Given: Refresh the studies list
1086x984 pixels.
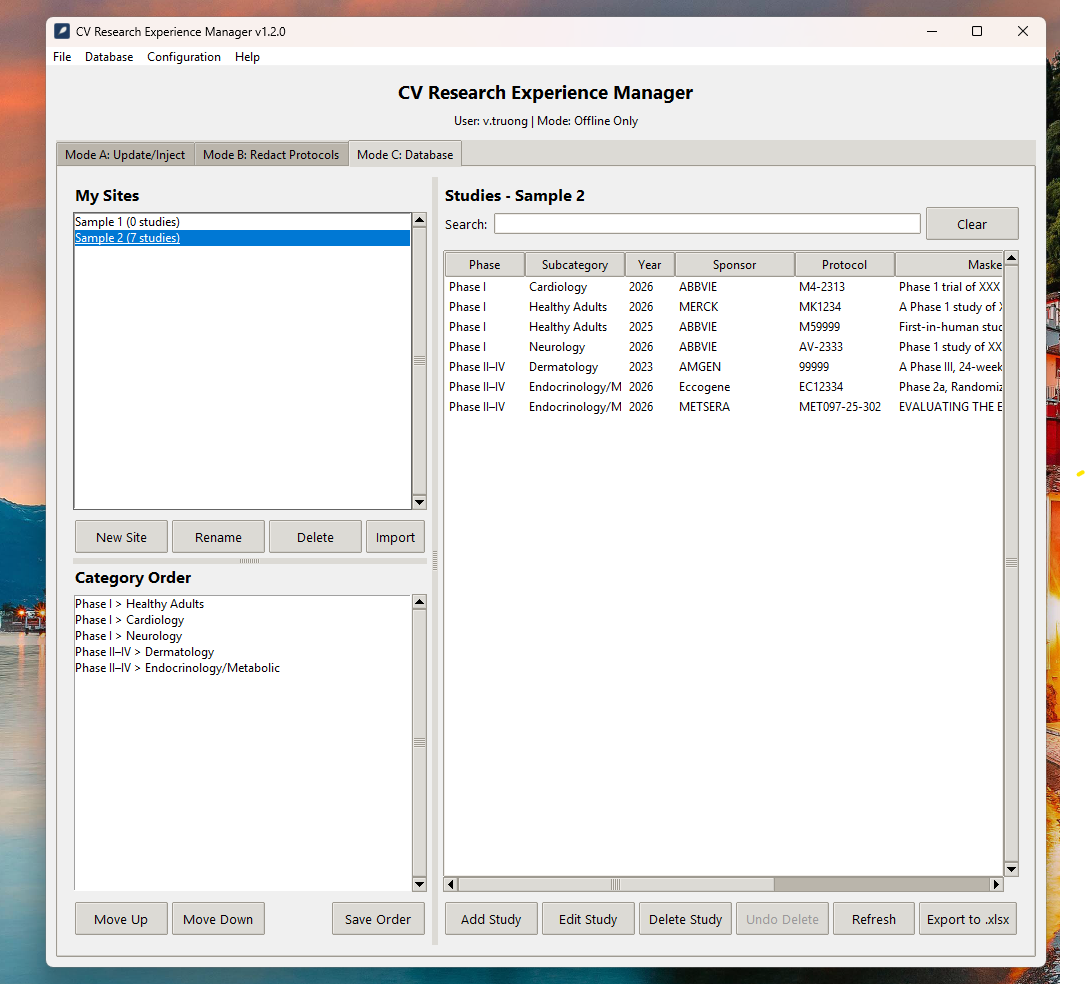Looking at the screenshot, I should tap(873, 919).
